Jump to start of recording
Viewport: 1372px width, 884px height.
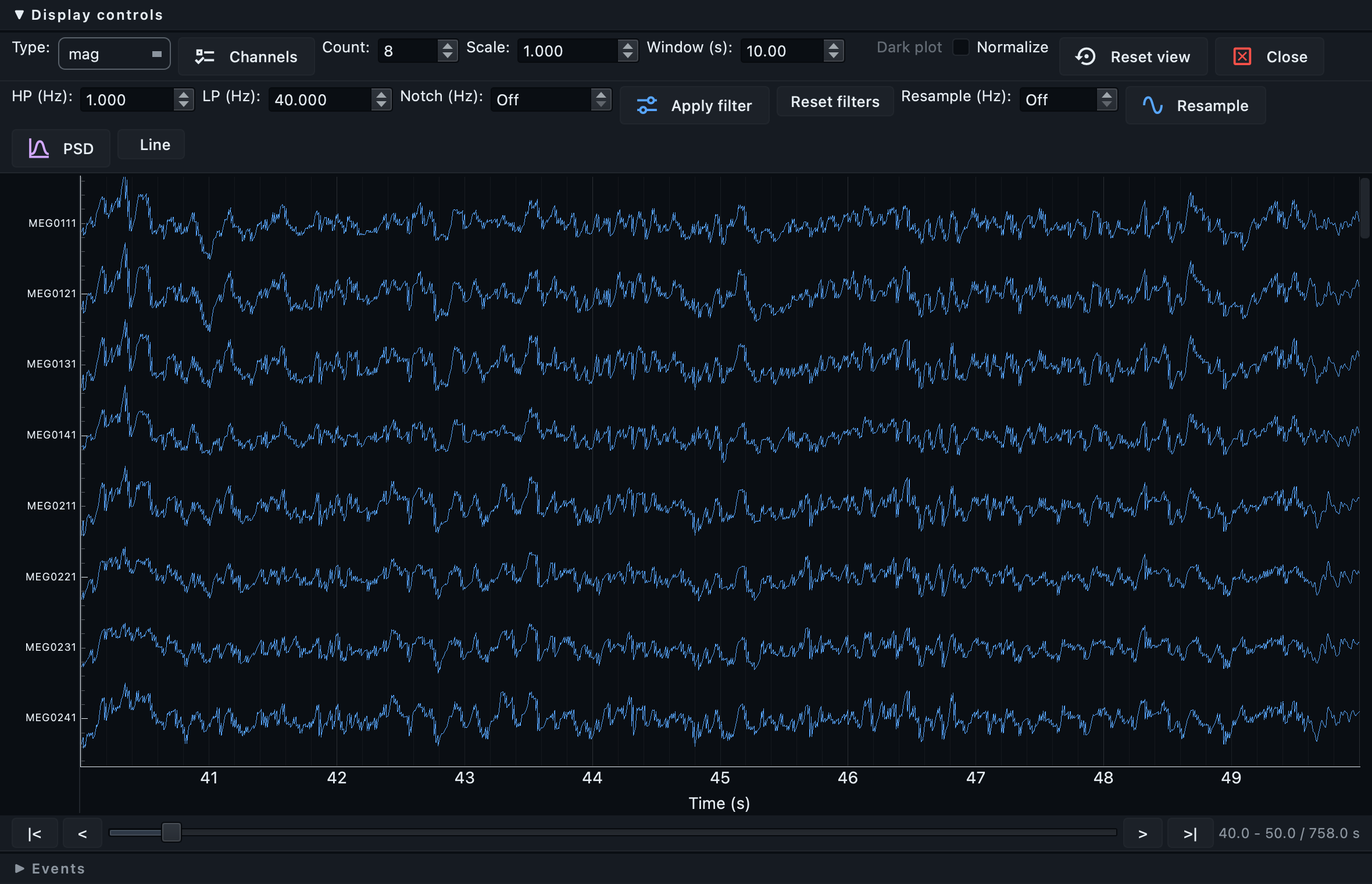click(35, 833)
